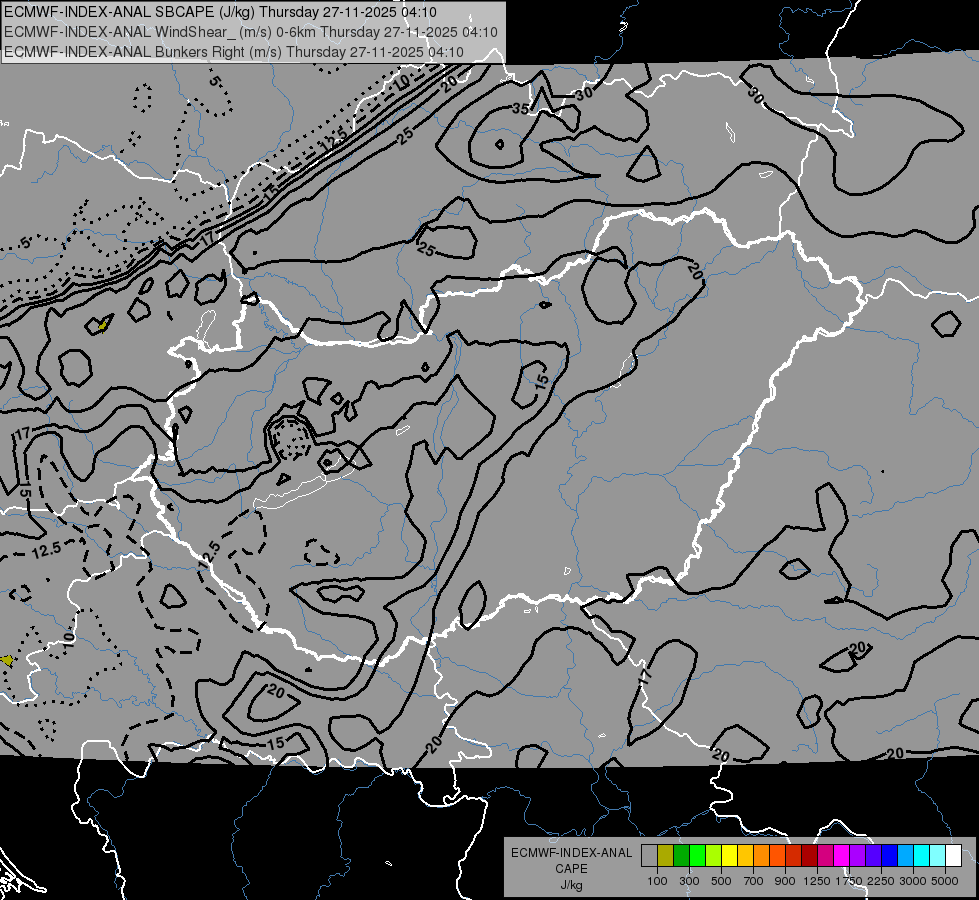Pick the cyan legend swatch after 3000
Viewport: 979px width, 900px height.
(922, 855)
